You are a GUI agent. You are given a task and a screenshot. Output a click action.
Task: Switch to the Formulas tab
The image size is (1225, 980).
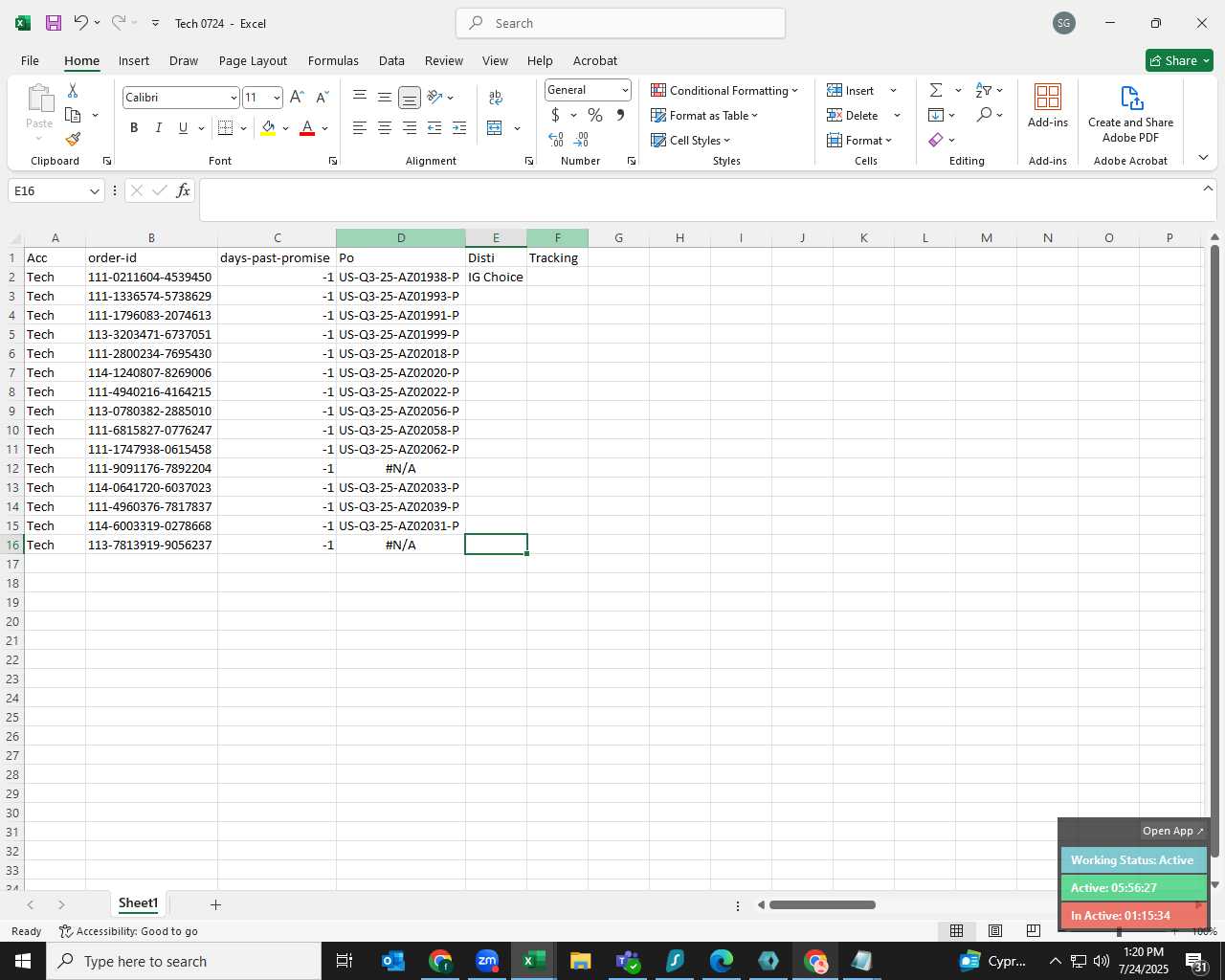[333, 60]
